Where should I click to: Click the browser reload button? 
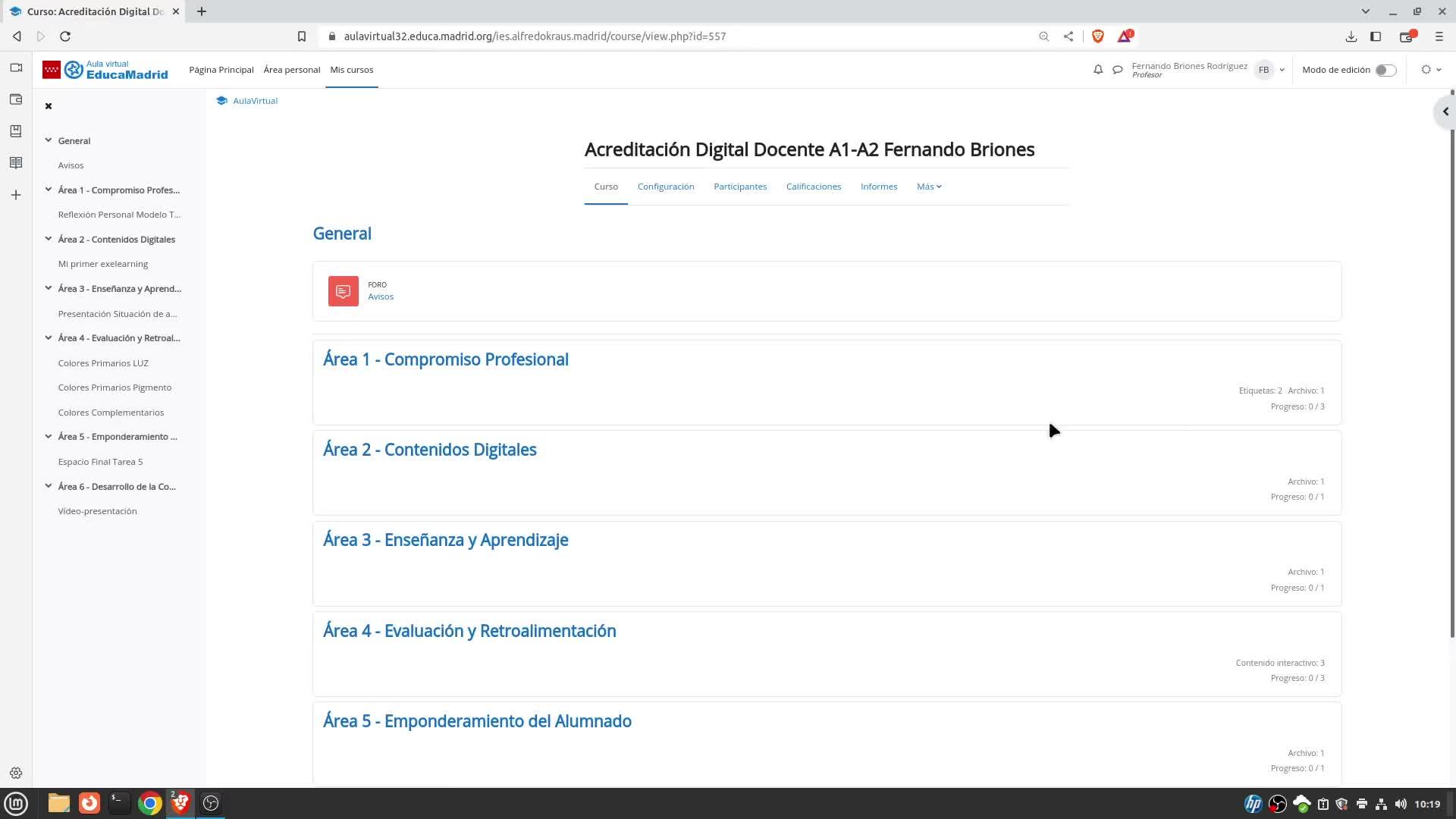(65, 36)
